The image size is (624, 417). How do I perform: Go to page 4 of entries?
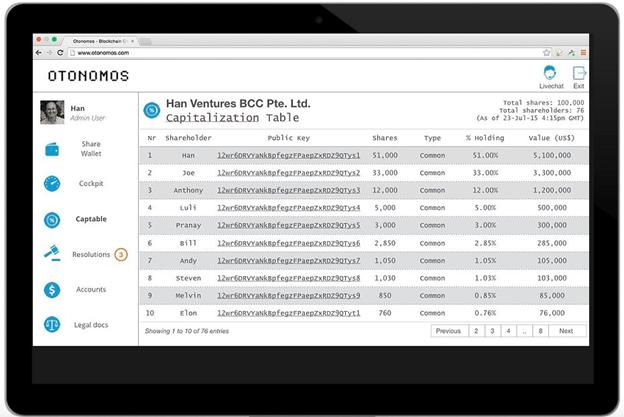coord(508,331)
